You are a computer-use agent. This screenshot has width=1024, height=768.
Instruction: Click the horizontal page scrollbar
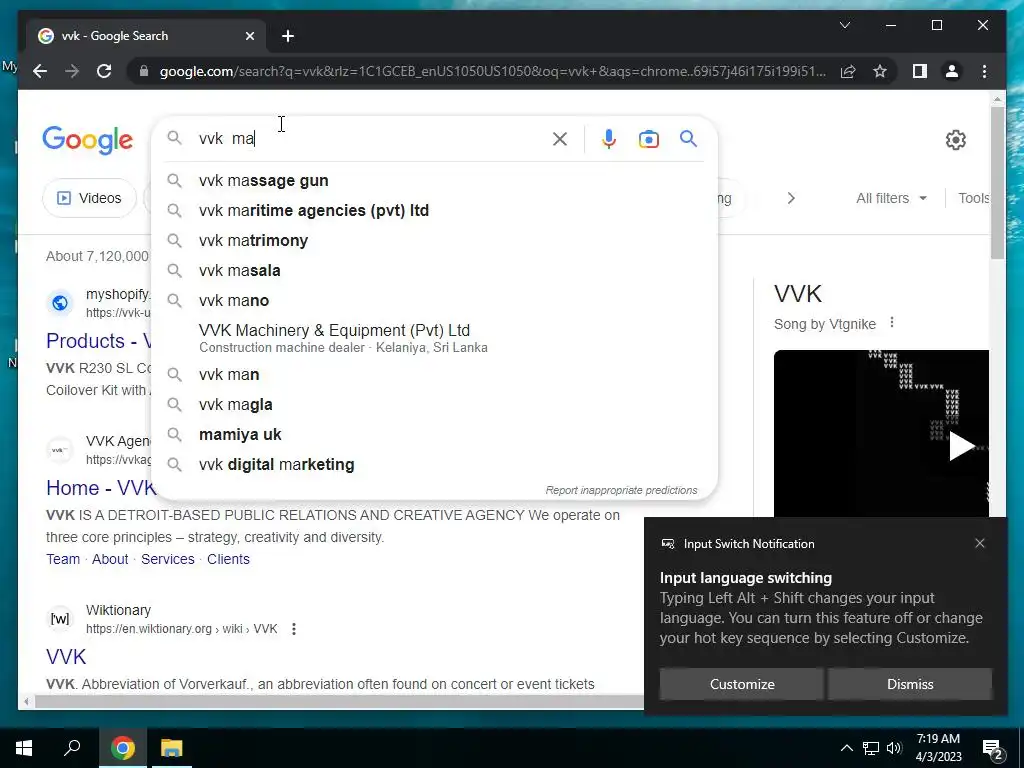coord(338,702)
